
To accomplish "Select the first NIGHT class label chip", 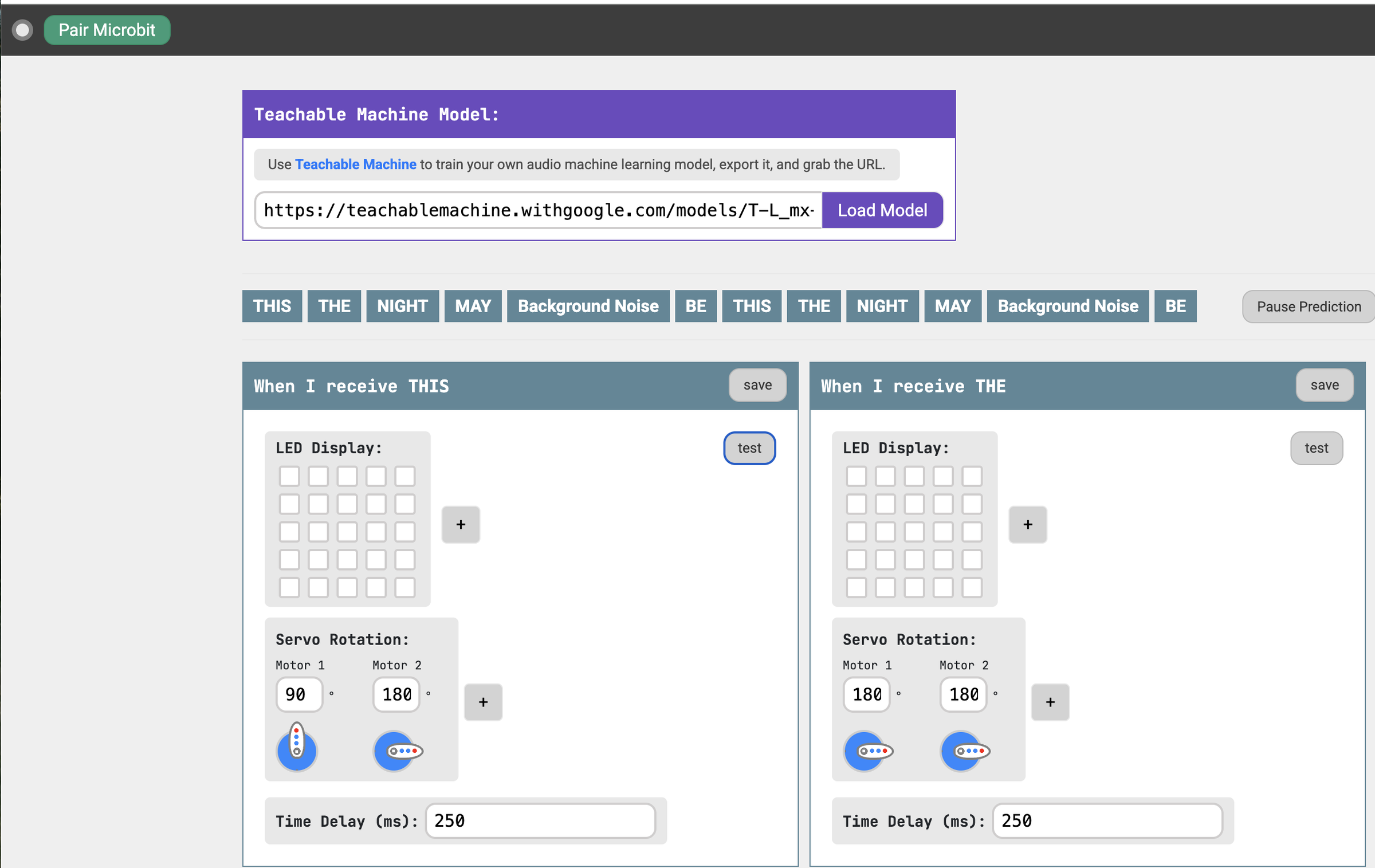I will [x=402, y=306].
